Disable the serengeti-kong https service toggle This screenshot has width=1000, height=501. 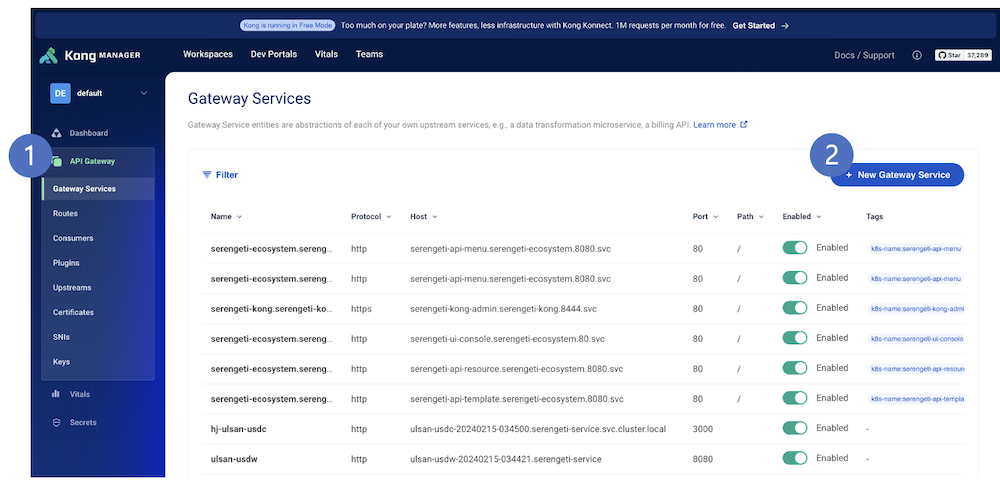795,308
